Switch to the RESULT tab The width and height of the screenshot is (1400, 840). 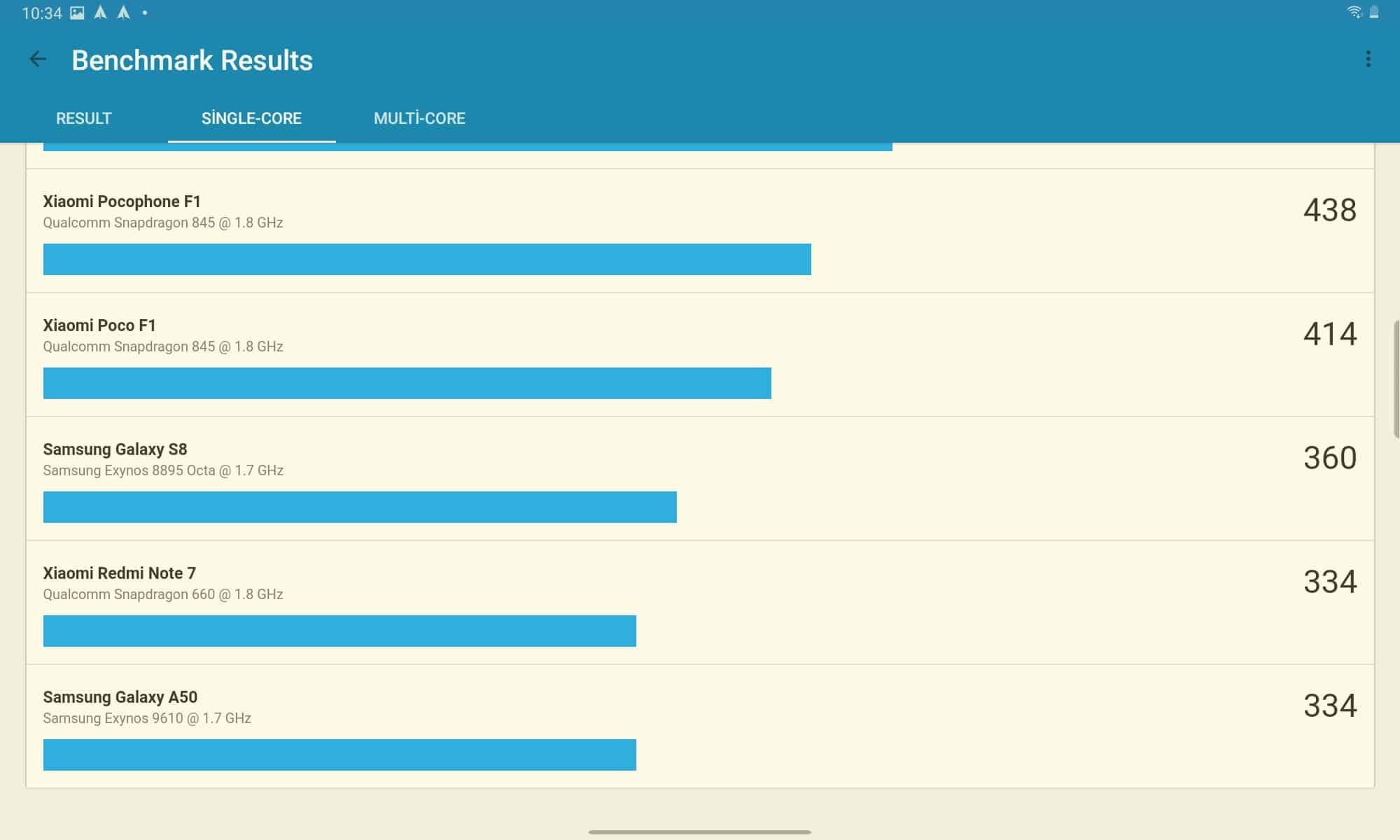coord(83,118)
